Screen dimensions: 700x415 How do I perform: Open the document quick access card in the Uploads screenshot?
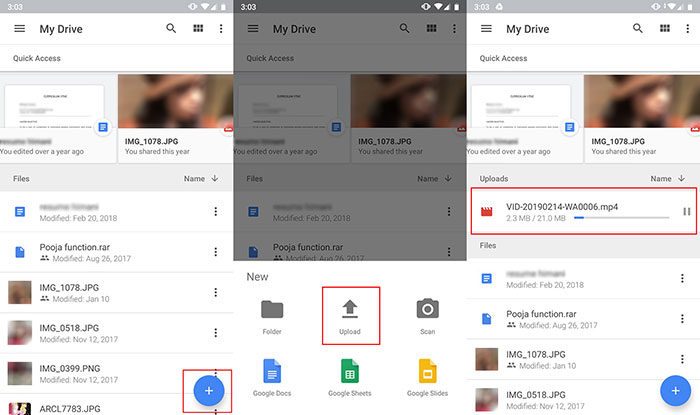(525, 118)
